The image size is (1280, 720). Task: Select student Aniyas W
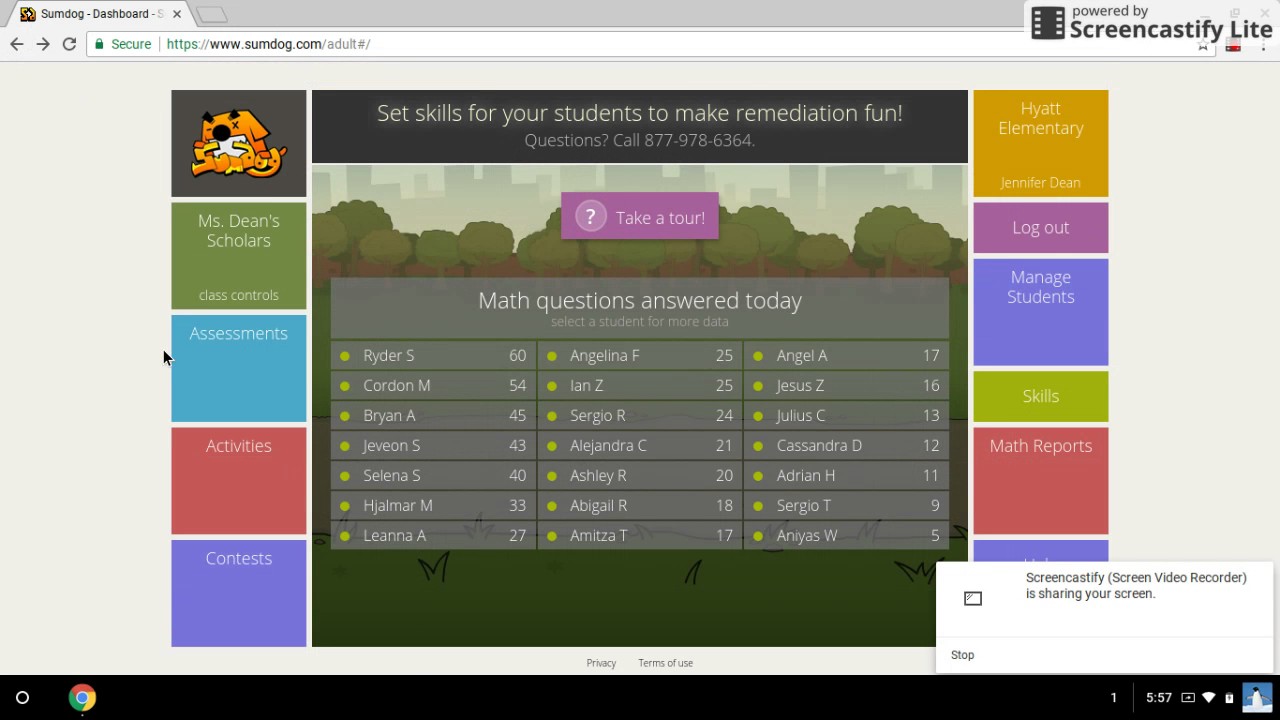pyautogui.click(x=846, y=535)
